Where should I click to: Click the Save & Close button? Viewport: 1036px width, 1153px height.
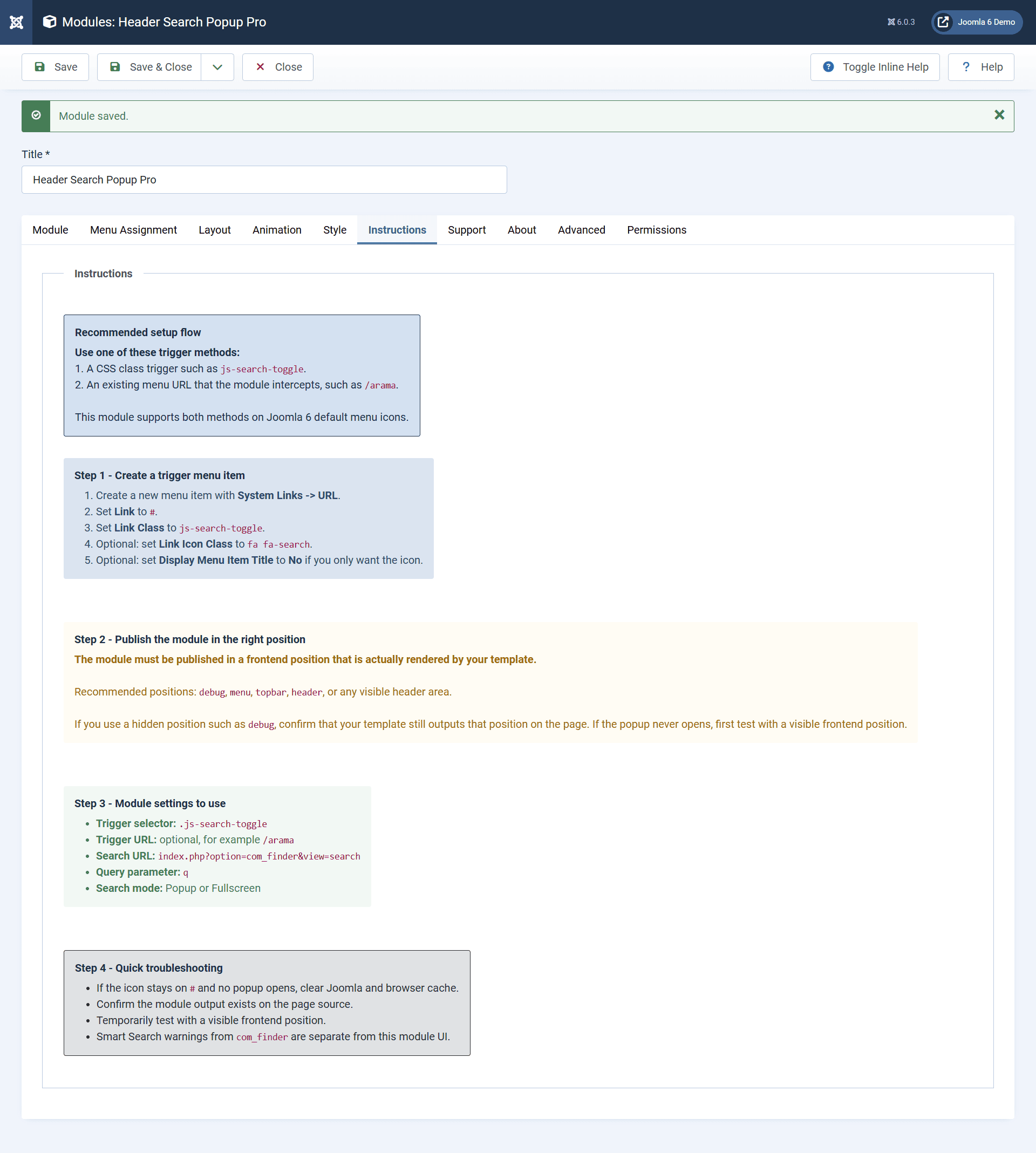coord(149,66)
